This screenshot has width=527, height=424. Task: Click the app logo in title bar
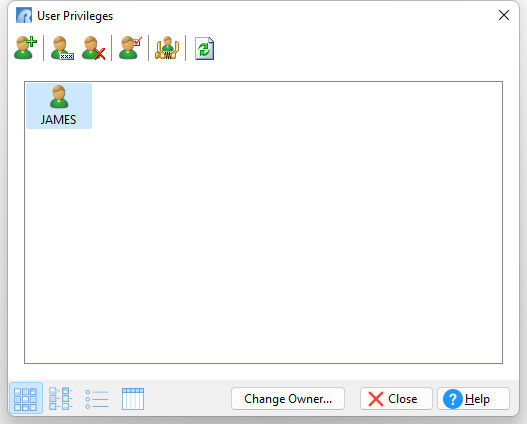(x=24, y=15)
